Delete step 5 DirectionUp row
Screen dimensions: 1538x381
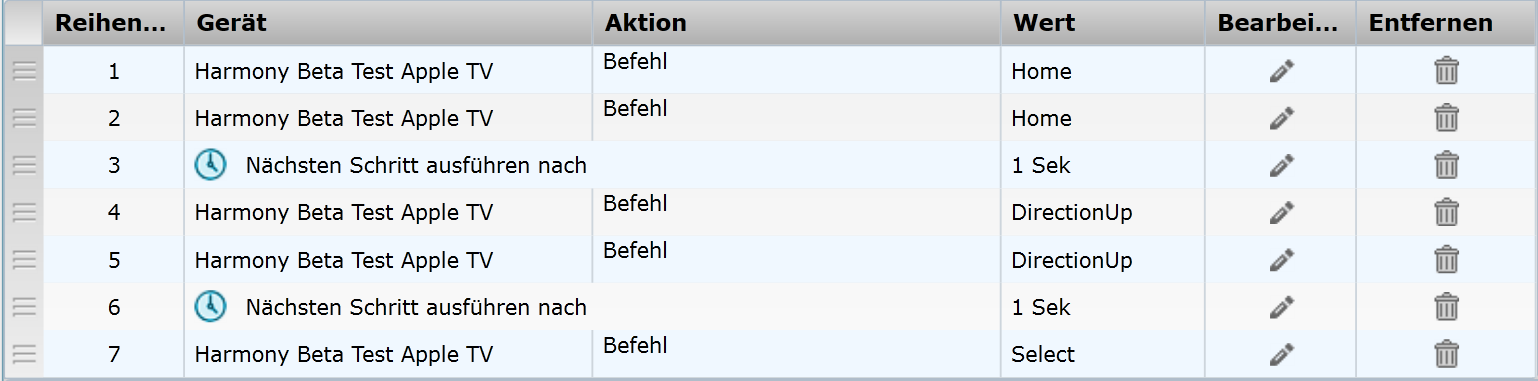(x=1446, y=260)
